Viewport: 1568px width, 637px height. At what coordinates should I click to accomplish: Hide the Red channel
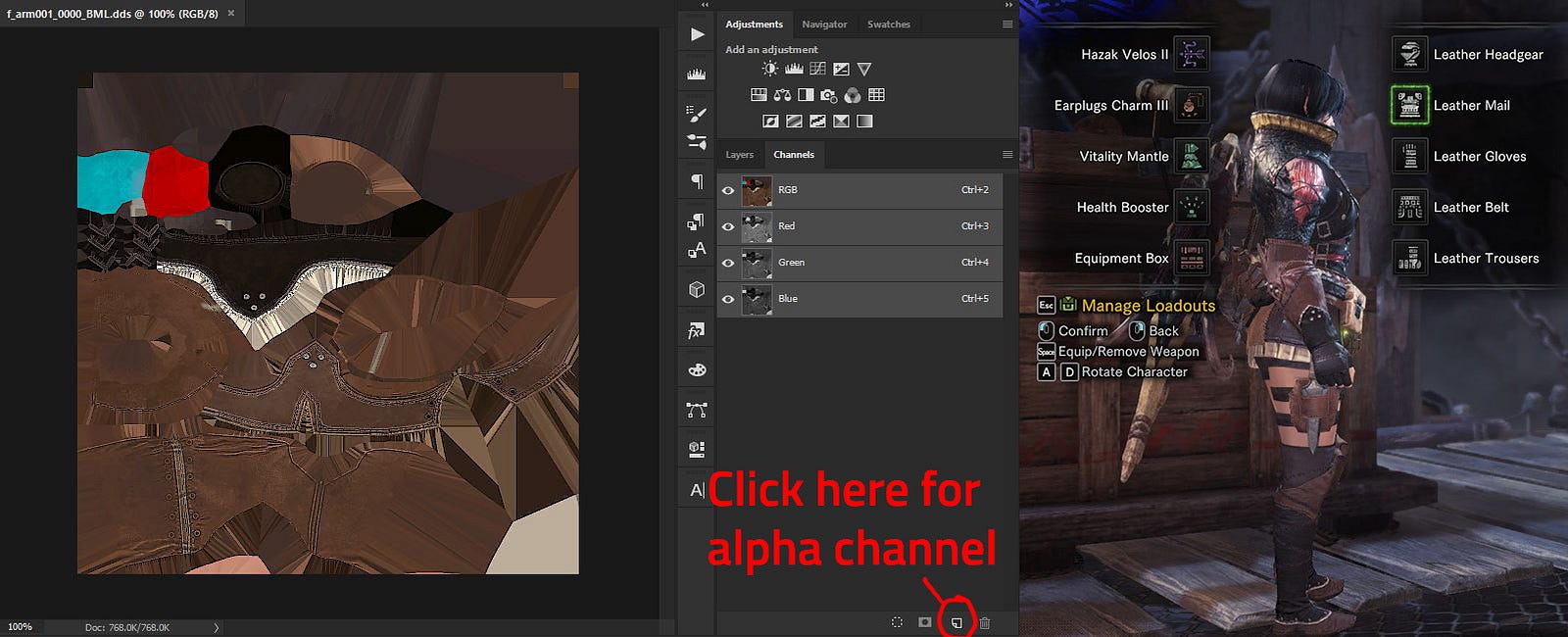click(728, 226)
